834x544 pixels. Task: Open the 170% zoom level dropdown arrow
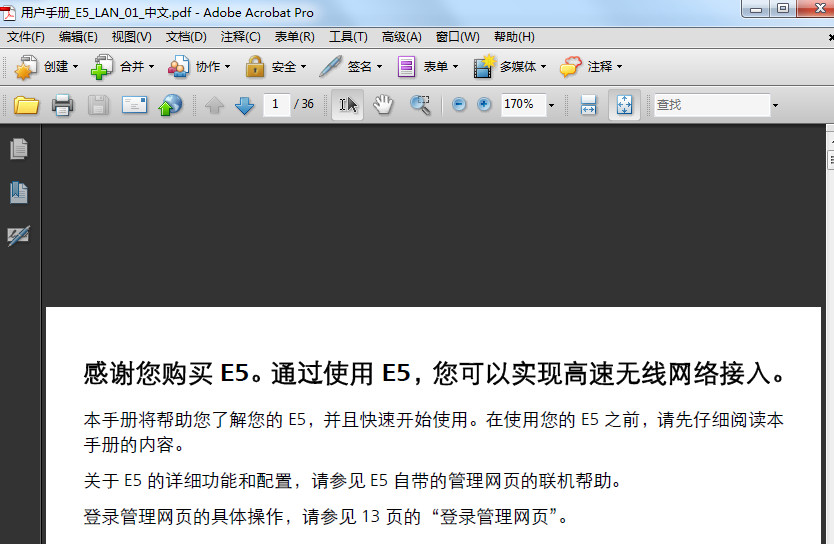point(552,105)
